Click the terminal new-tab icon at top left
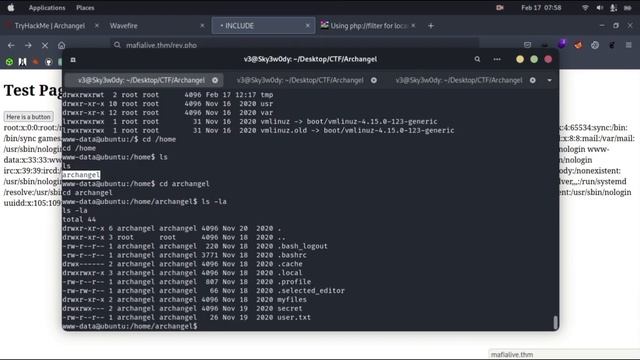This screenshot has width=640, height=360. click(73, 60)
